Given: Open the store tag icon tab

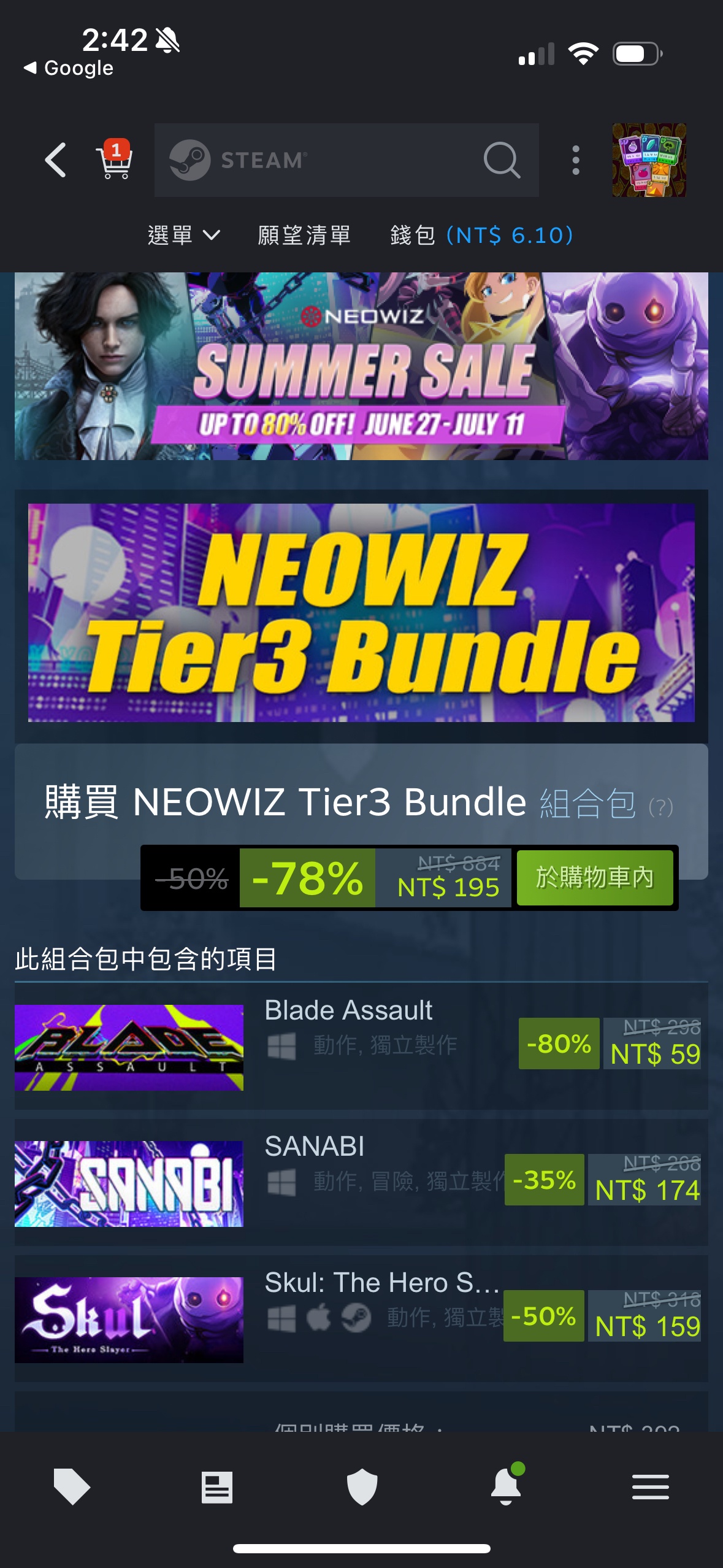Looking at the screenshot, I should pyautogui.click(x=72, y=1487).
